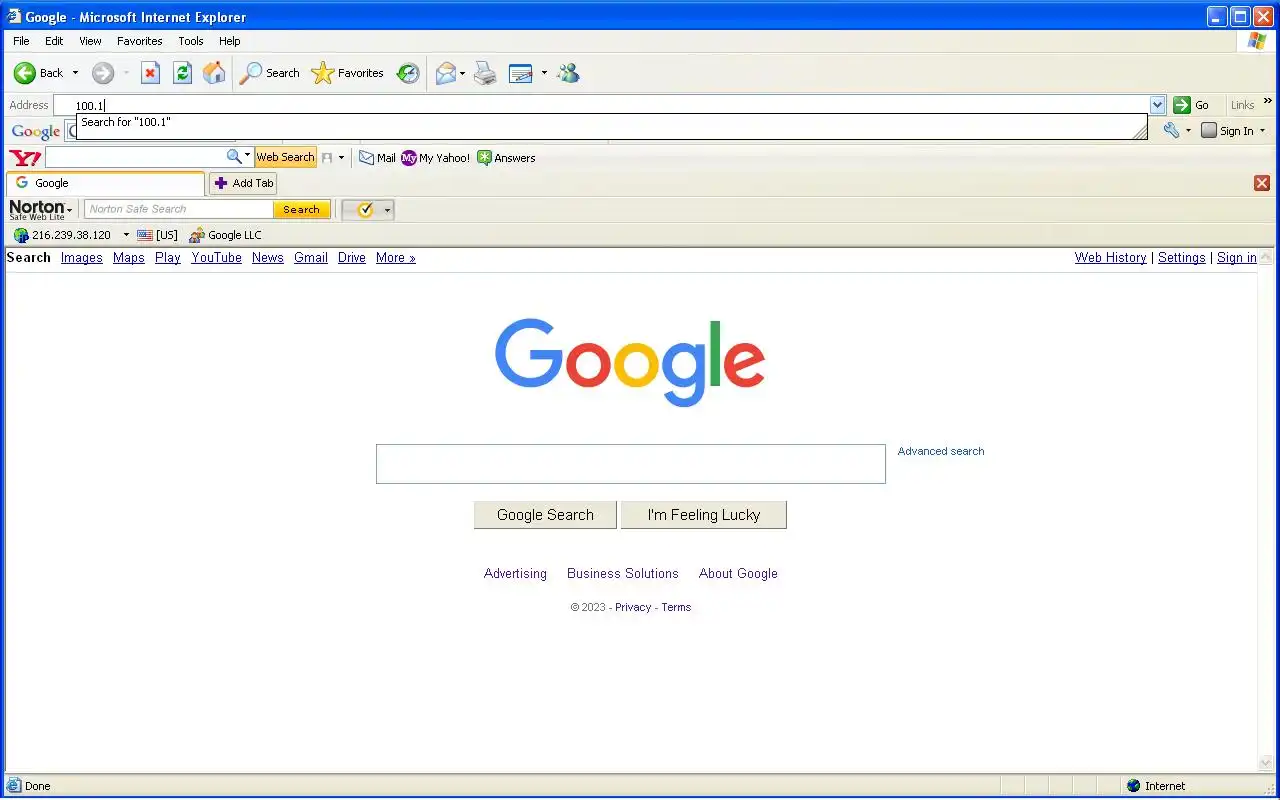Open the Forward button history dropdown
Screen dimensions: 1280x800
click(126, 73)
